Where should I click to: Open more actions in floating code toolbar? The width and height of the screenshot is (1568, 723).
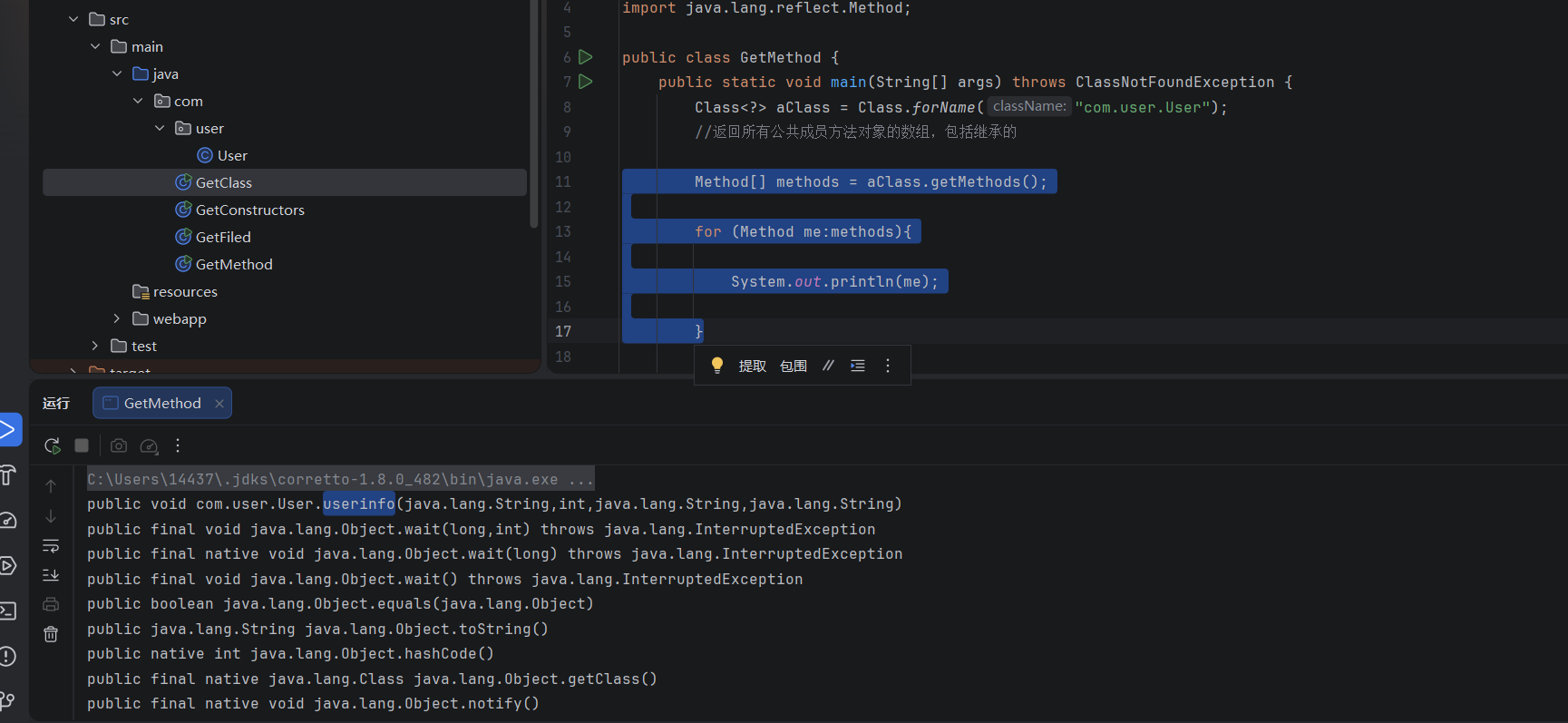coord(888,366)
